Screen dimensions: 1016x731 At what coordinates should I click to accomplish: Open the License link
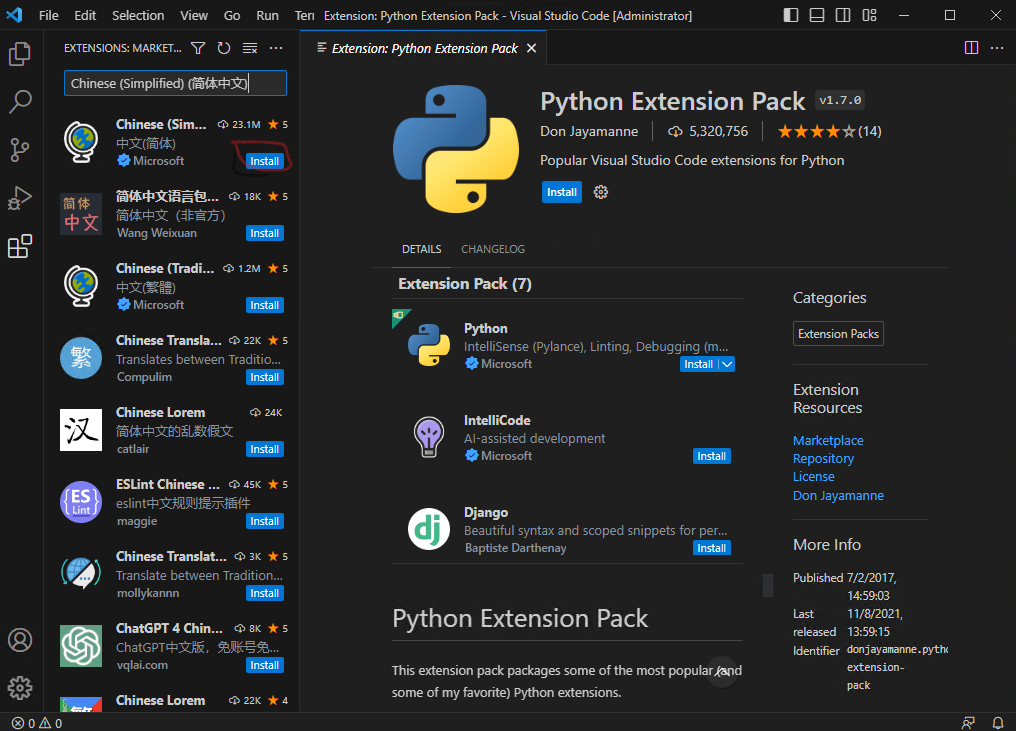tap(814, 477)
